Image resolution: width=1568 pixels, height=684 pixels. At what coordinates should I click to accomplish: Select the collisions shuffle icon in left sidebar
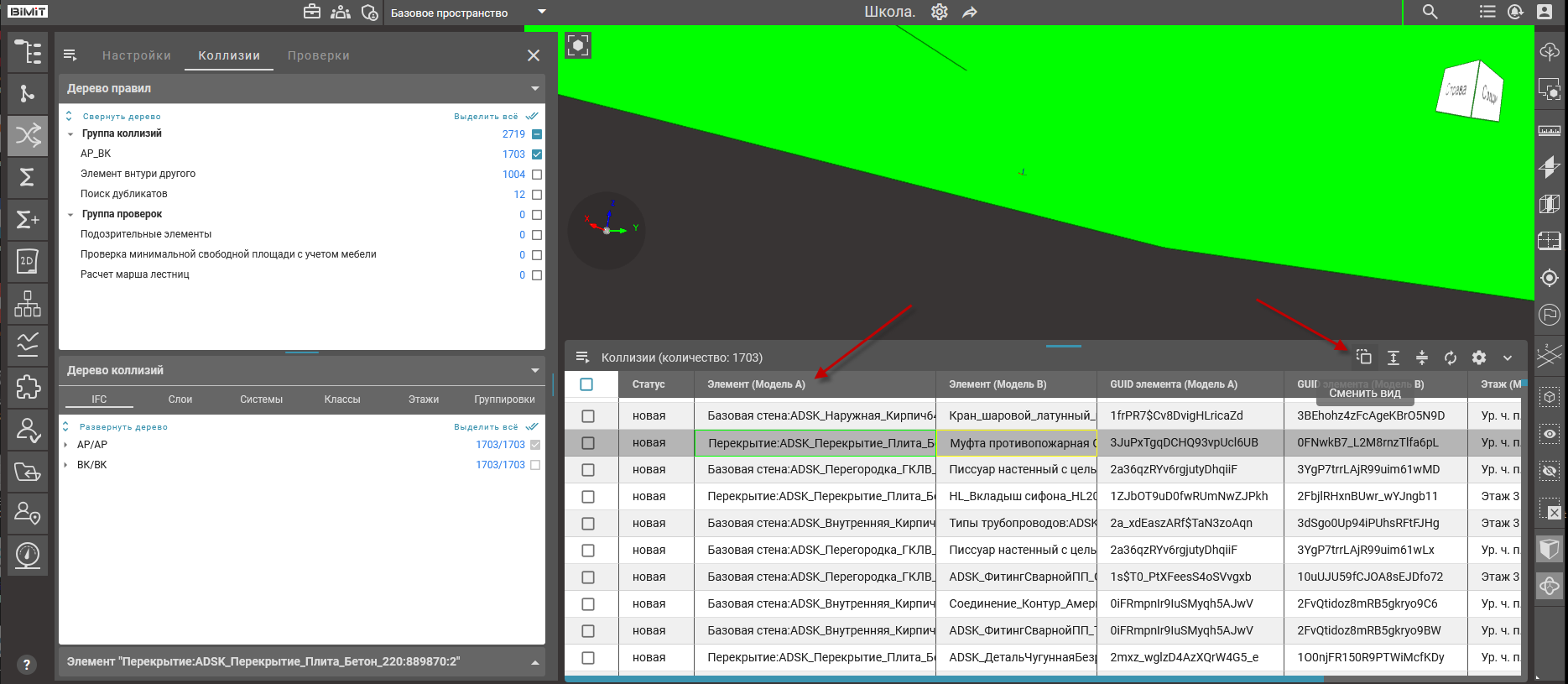(28, 135)
